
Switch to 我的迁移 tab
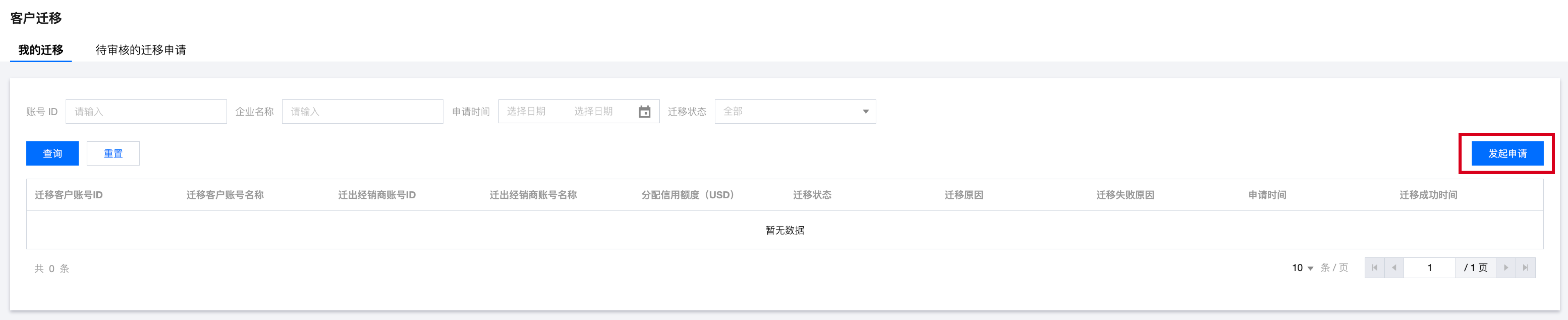point(41,50)
